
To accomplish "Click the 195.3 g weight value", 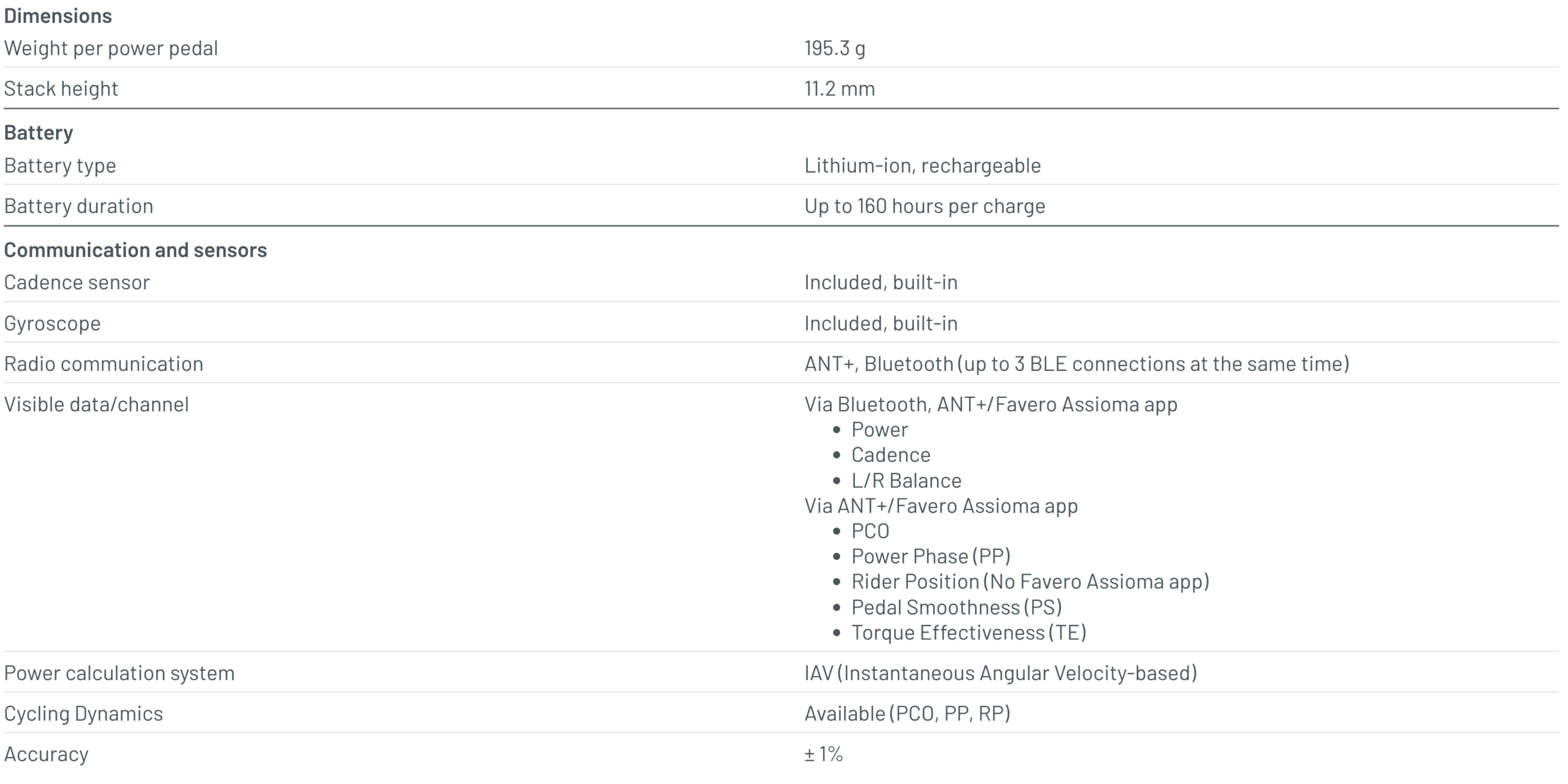I will click(834, 48).
